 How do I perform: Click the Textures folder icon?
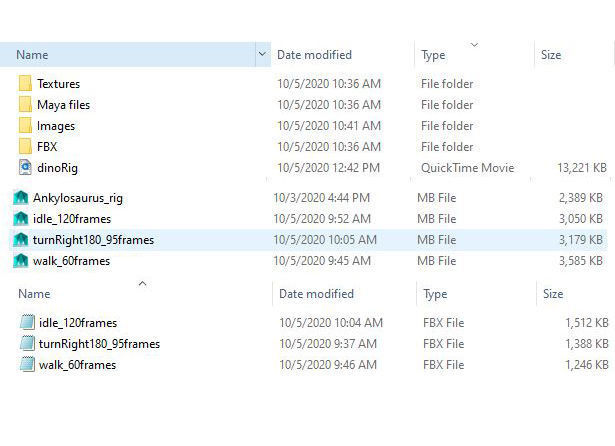click(x=25, y=84)
